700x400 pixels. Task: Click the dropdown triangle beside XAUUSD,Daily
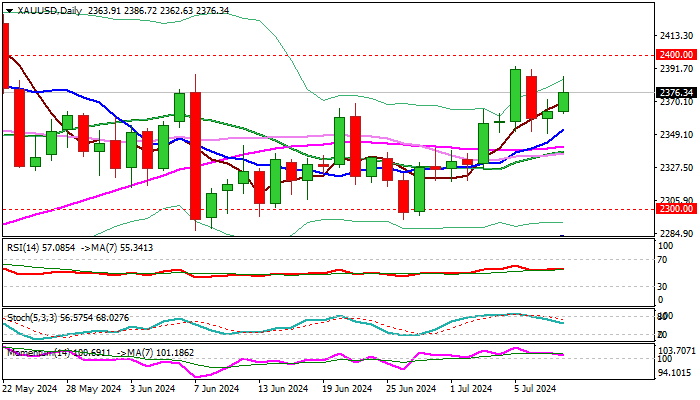(x=8, y=10)
